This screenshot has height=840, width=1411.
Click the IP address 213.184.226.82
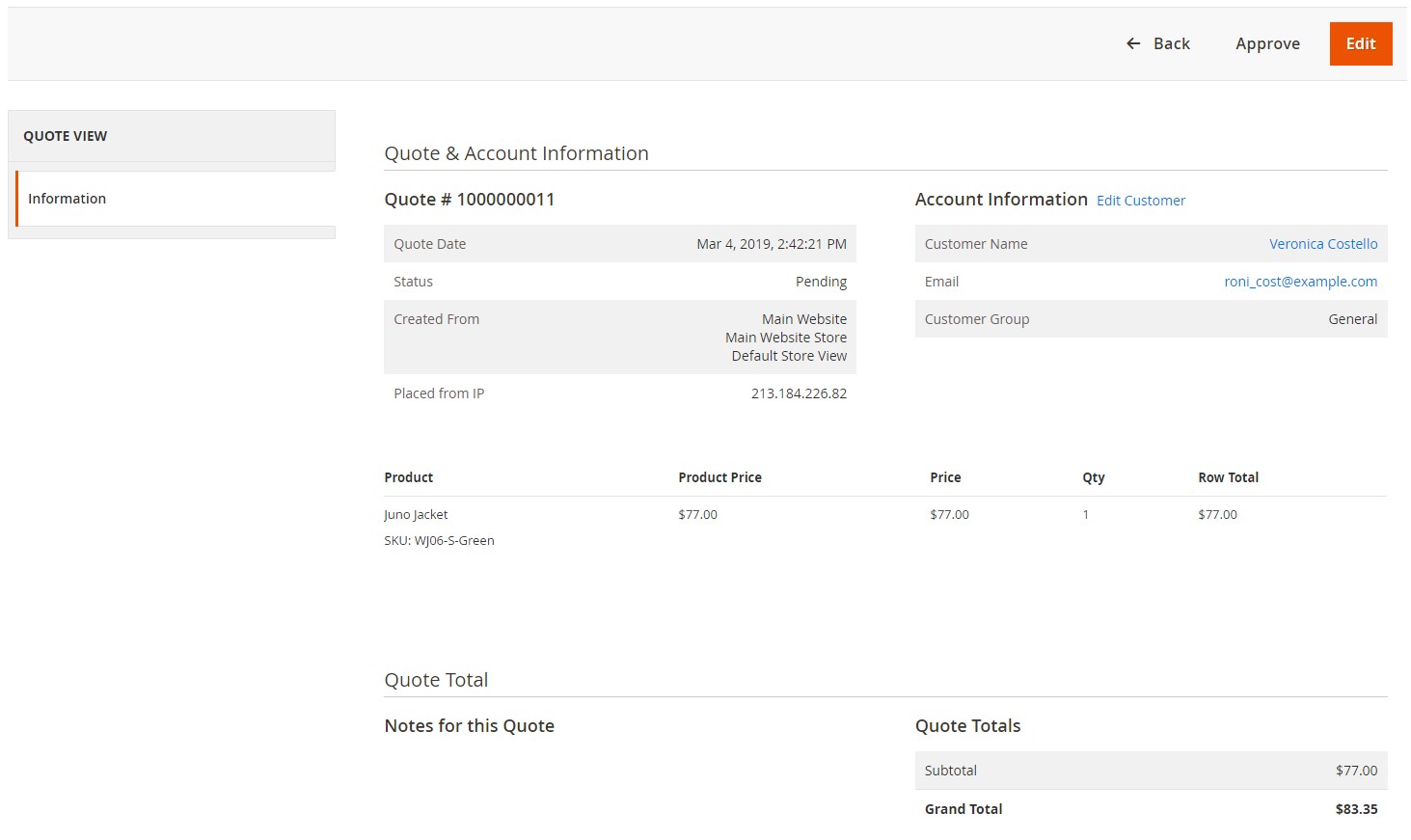(799, 393)
